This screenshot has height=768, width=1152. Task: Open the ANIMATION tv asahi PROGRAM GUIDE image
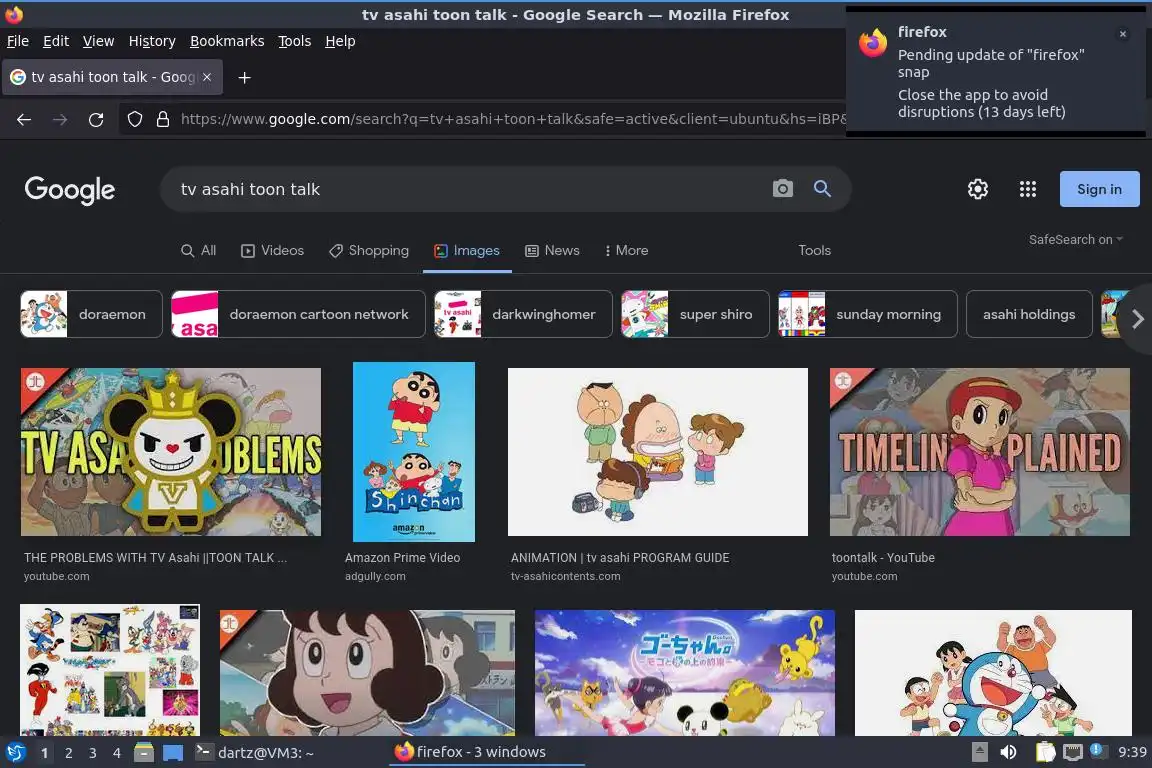(658, 452)
